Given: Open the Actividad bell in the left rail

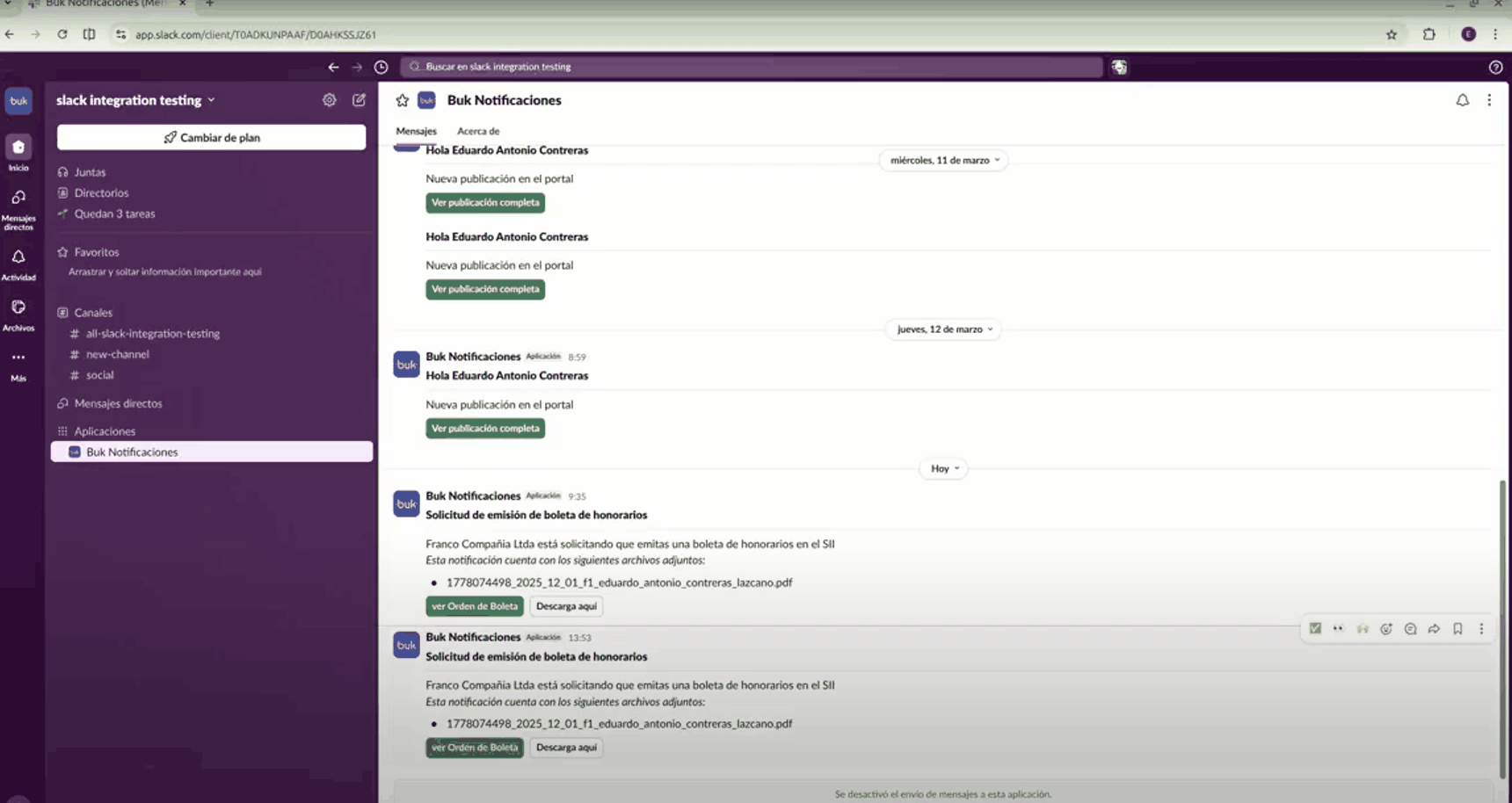Looking at the screenshot, I should coord(18,264).
